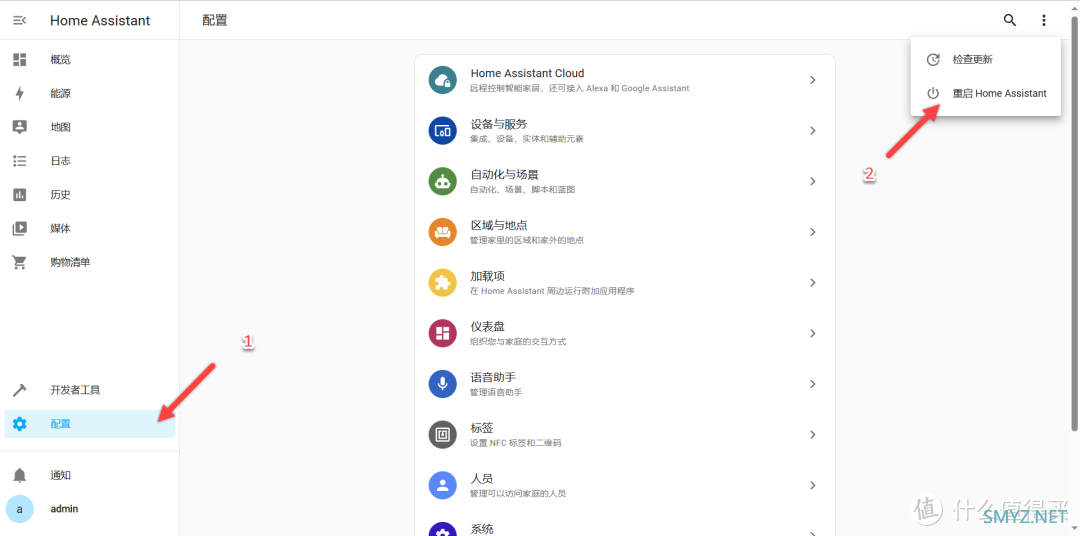1080x536 pixels.
Task: Click the 购物清单 shopping cart icon
Action: pyautogui.click(x=19, y=262)
